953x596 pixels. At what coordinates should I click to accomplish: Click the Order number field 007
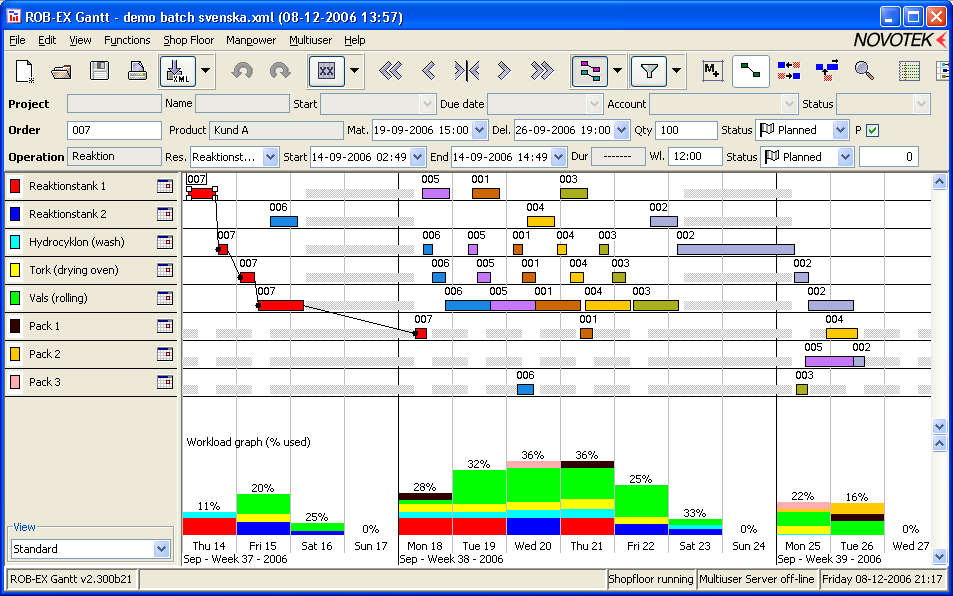click(114, 130)
